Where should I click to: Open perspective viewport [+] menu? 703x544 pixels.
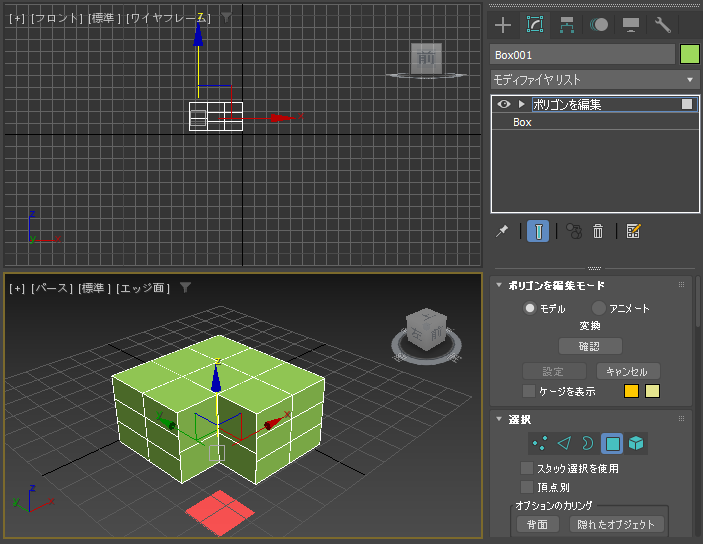17,288
